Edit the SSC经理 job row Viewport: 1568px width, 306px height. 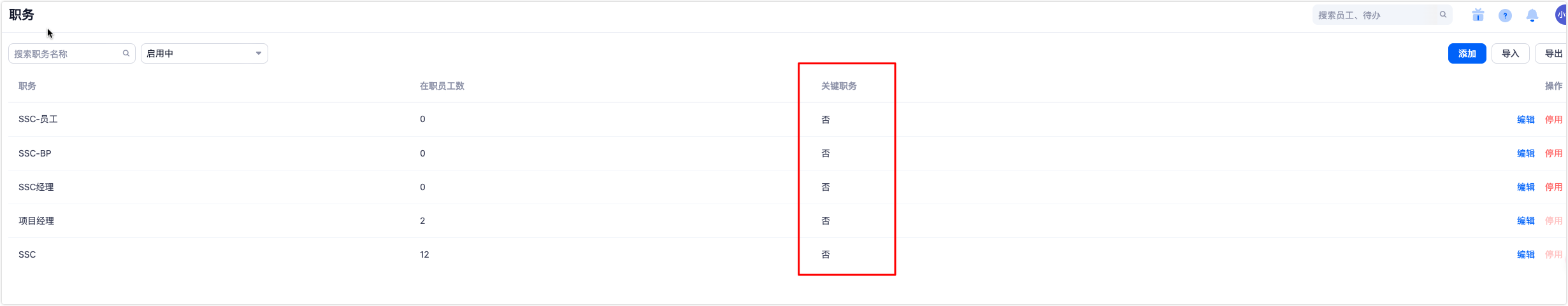coord(1525,187)
